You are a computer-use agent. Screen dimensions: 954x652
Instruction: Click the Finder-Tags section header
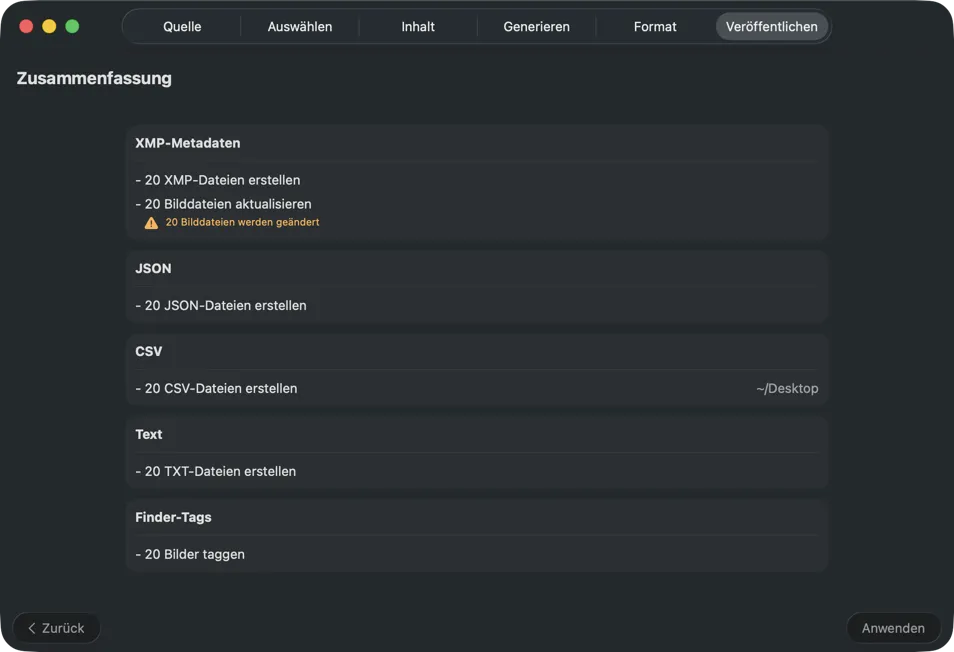pos(173,518)
